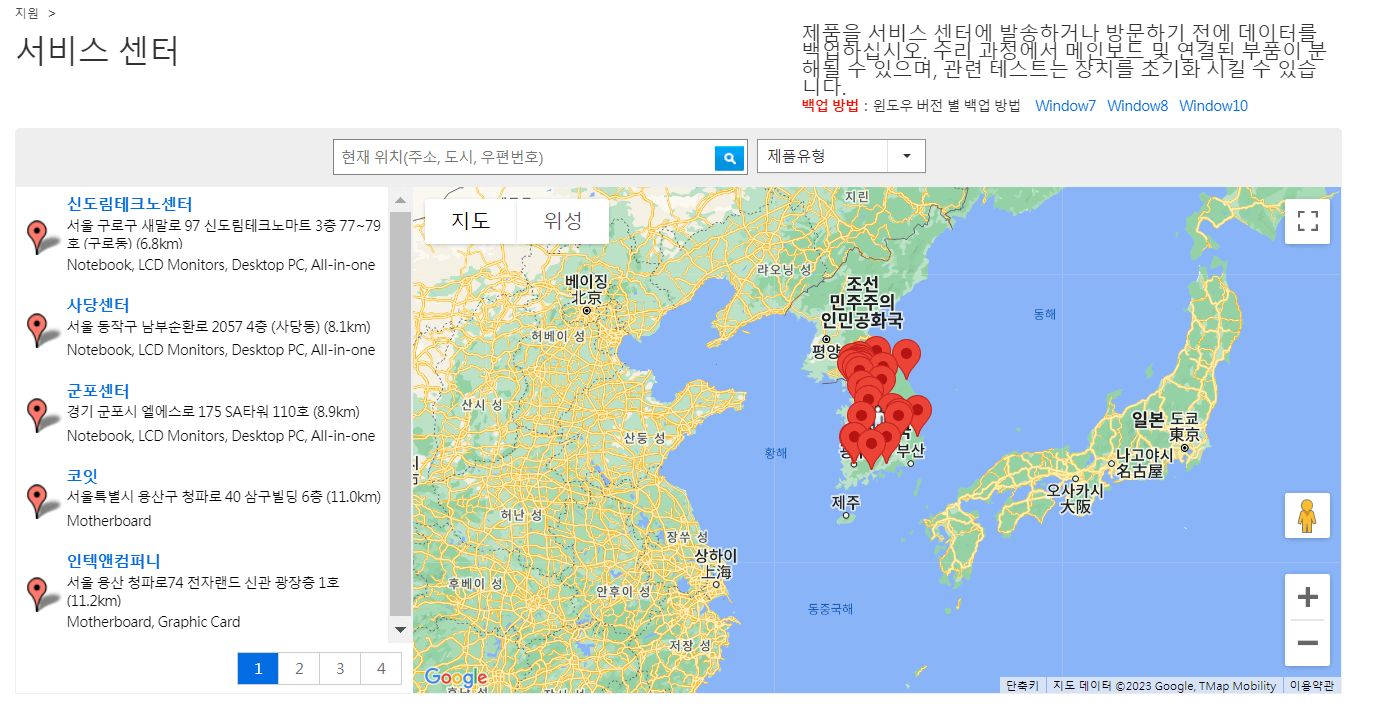Screen dimensions: 1375x727
Task: Click the Google logo on the map
Action: point(456,677)
